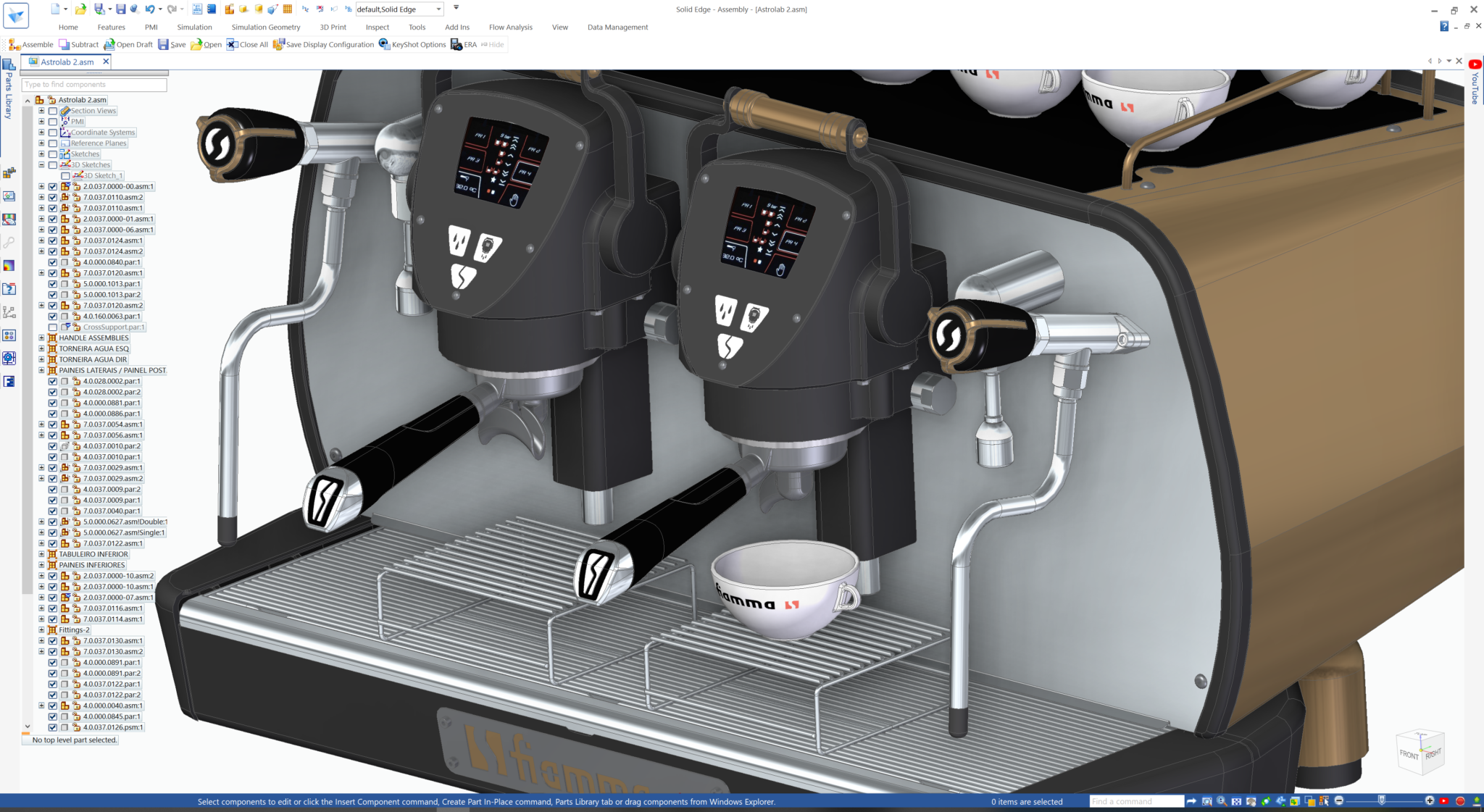Select the Subtract tool icon
This screenshot has height=812, width=1484.
pos(65,44)
